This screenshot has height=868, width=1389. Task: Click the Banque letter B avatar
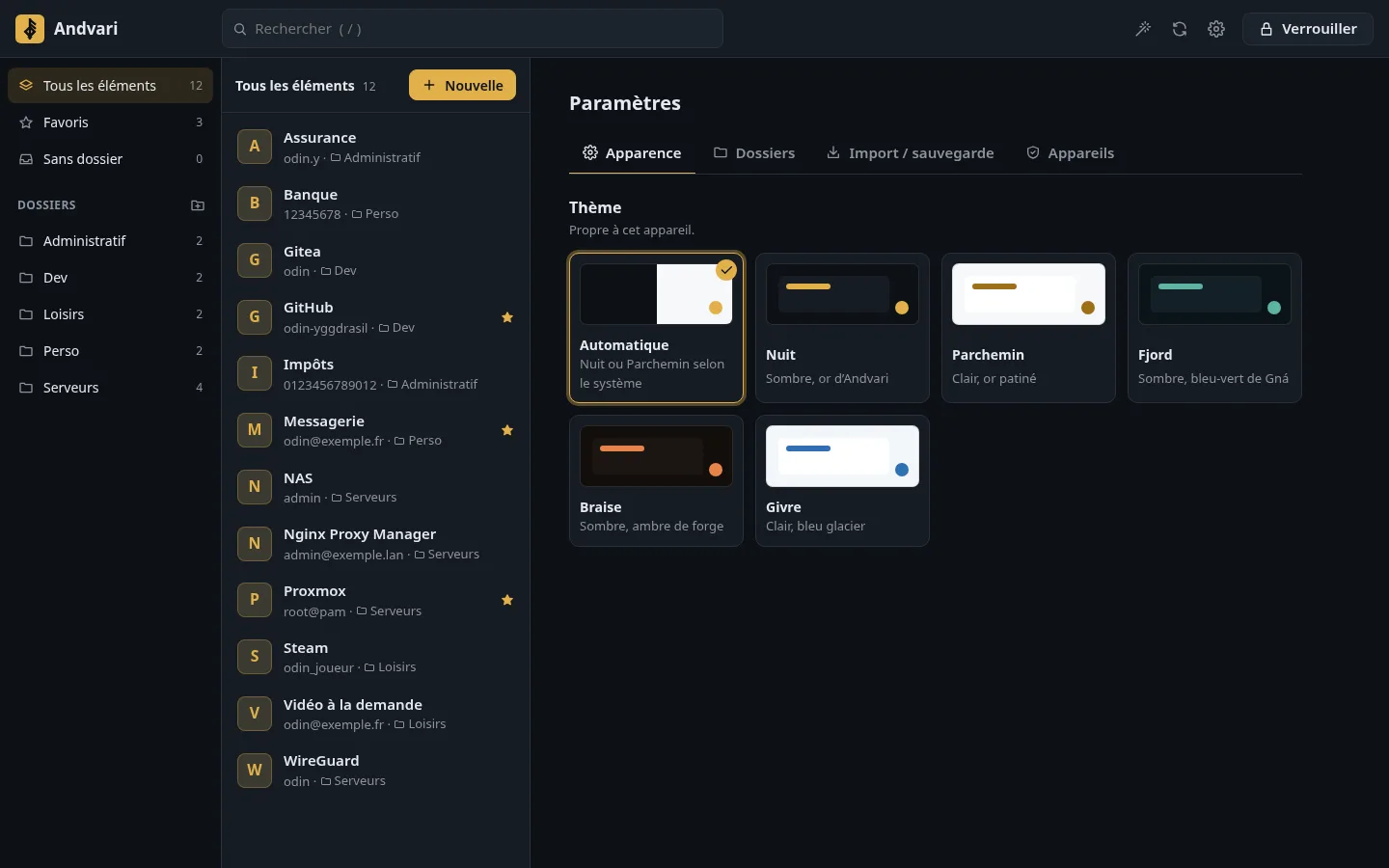255,203
